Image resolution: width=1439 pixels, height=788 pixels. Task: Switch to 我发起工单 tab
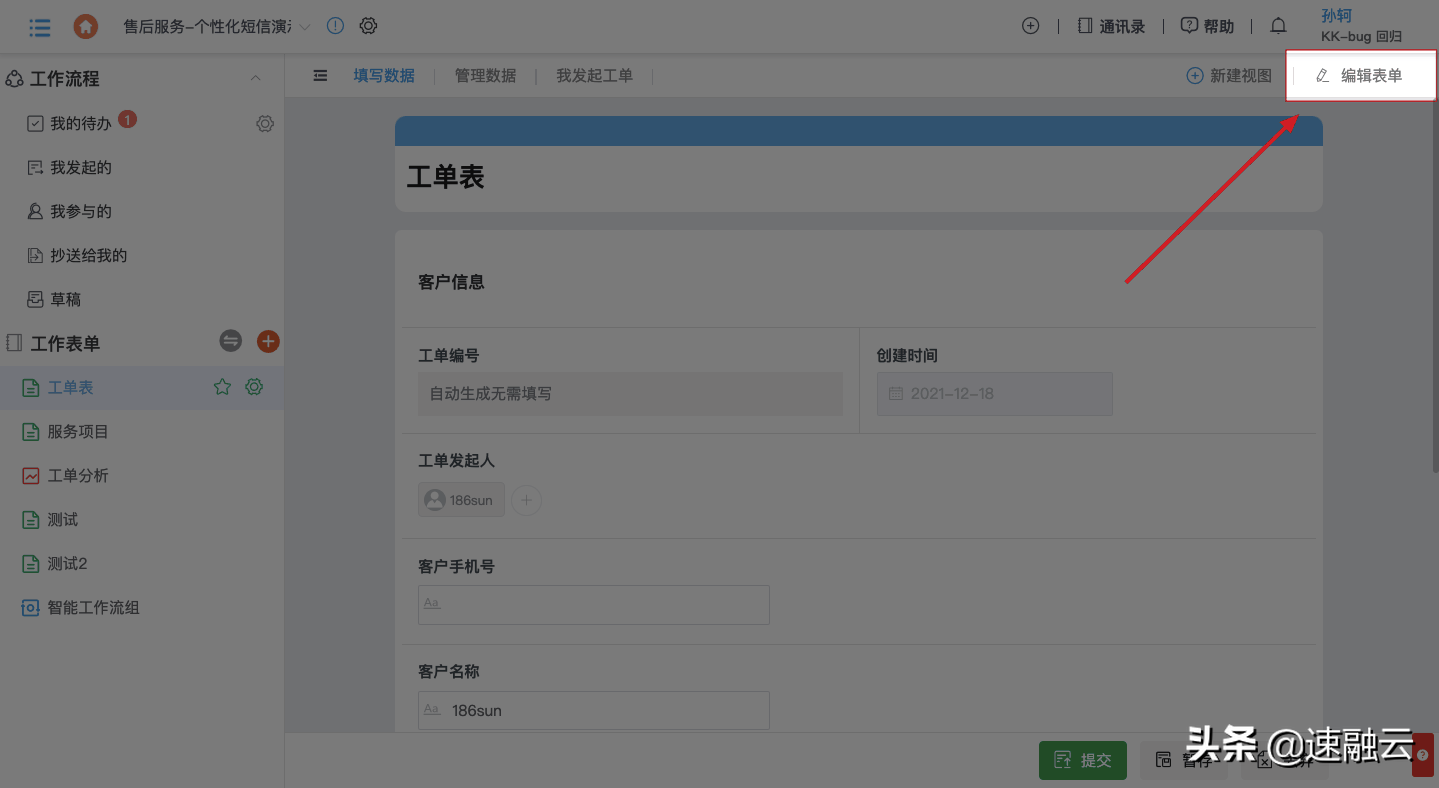click(x=595, y=75)
